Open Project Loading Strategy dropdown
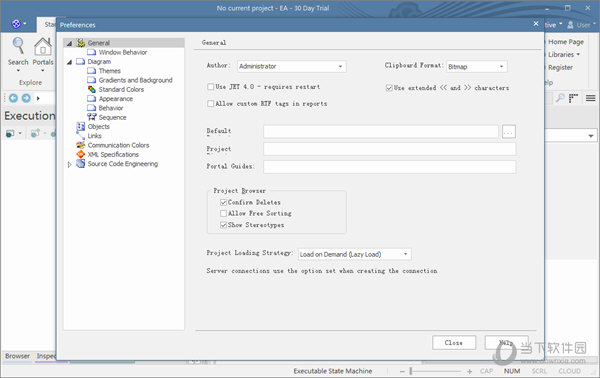600x378 pixels. (x=406, y=254)
